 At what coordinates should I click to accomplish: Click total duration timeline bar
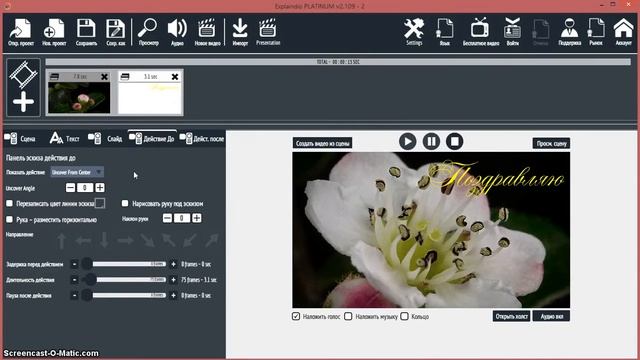pos(338,62)
